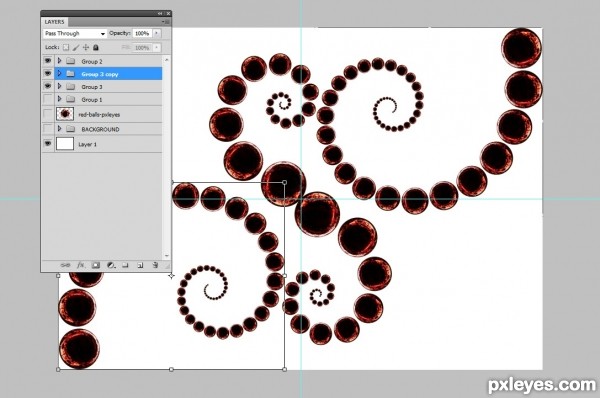This screenshot has height=398, width=600.
Task: Hide the Group 3 layer group
Action: pyautogui.click(x=48, y=86)
